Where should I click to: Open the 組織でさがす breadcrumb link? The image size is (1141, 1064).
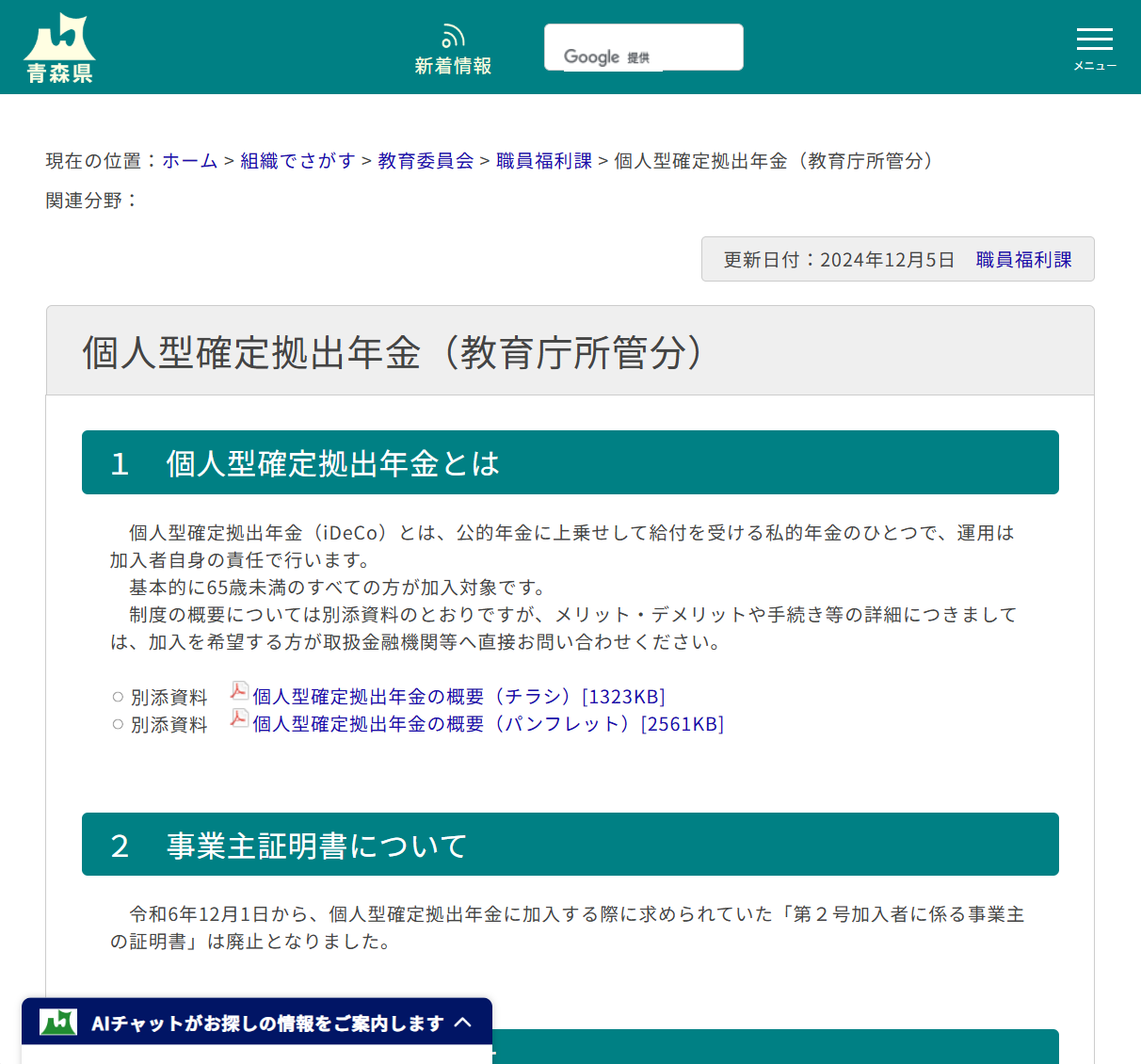click(297, 161)
